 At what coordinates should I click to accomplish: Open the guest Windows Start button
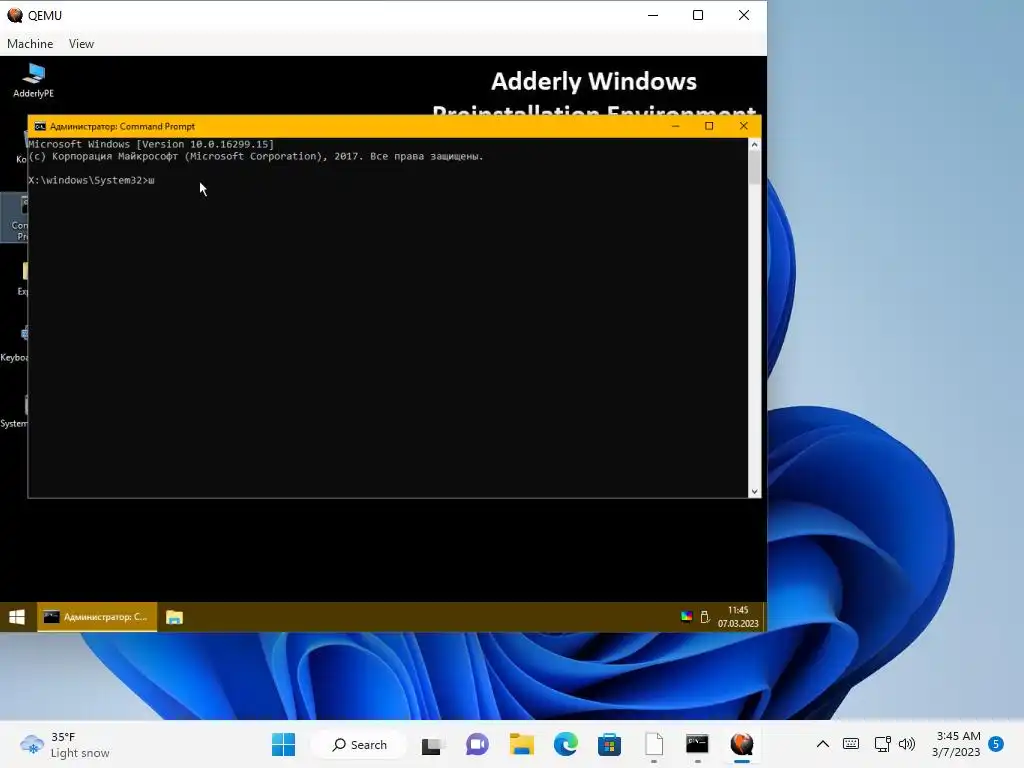17,617
